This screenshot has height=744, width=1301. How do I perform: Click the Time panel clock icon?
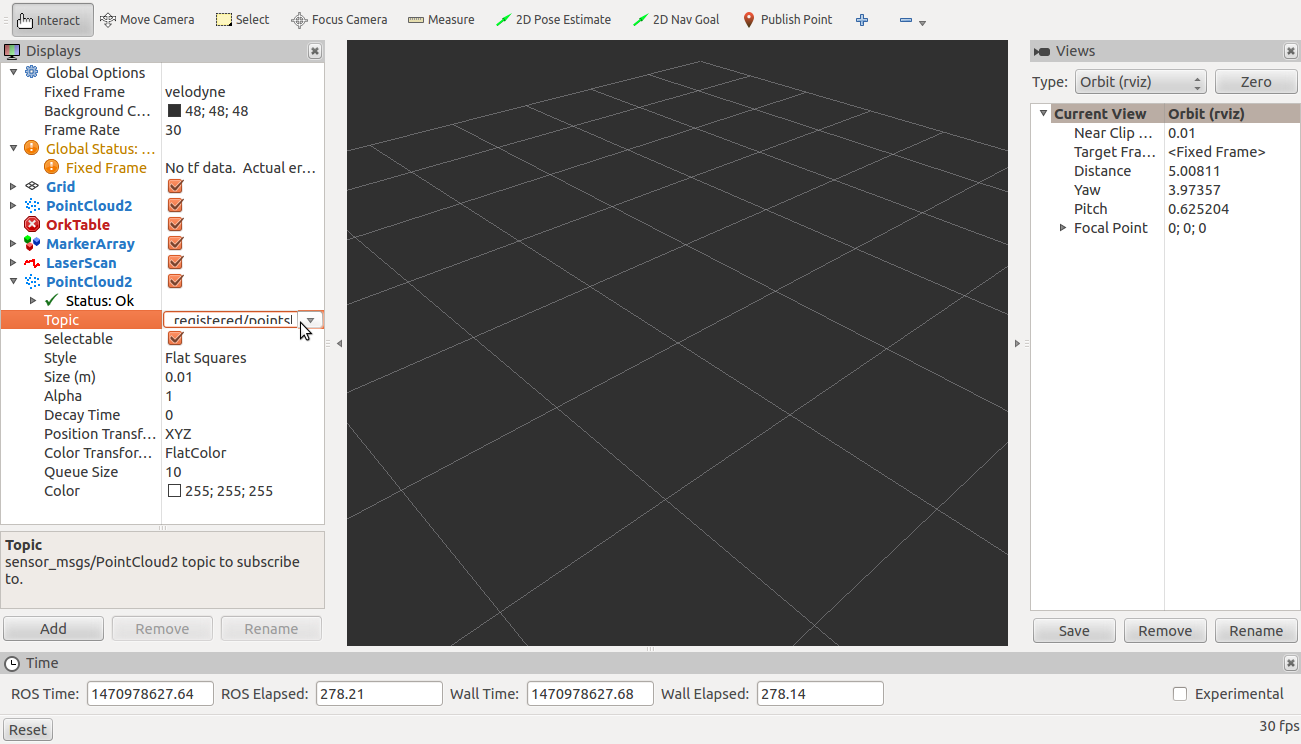click(12, 663)
